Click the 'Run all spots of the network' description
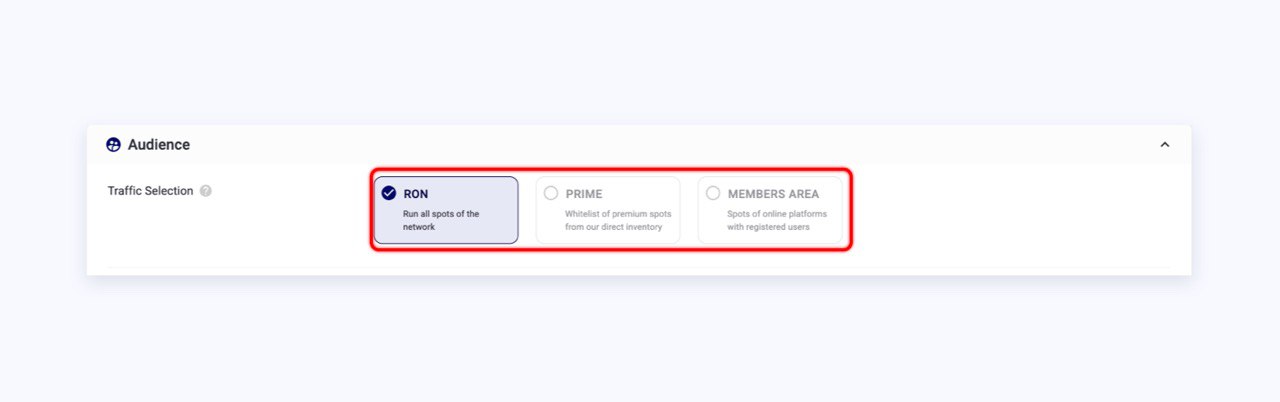 coord(441,220)
